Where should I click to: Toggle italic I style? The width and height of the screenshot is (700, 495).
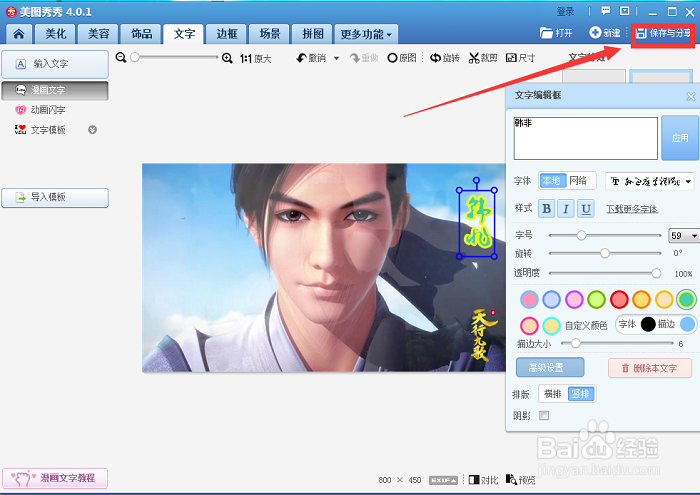tap(566, 208)
